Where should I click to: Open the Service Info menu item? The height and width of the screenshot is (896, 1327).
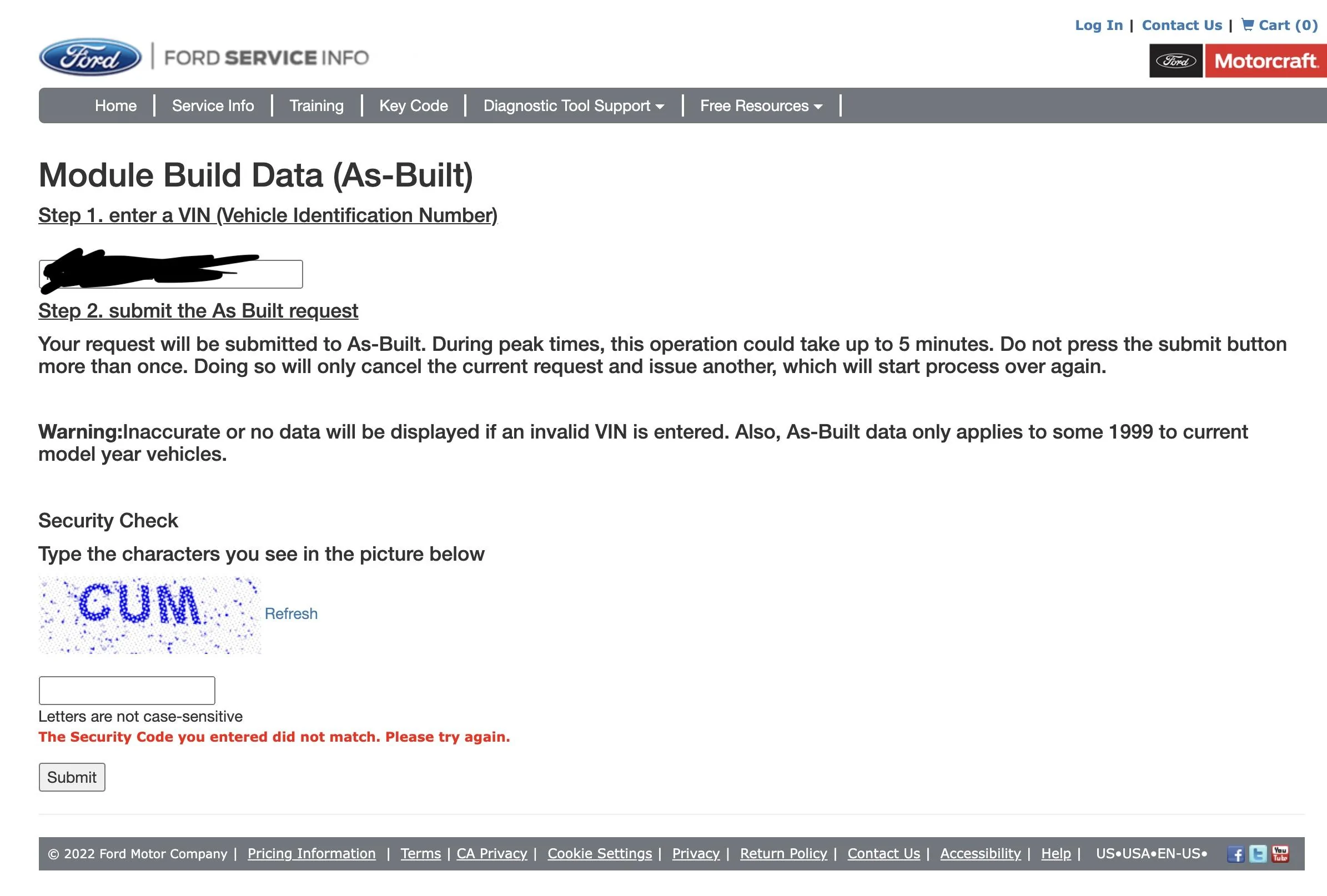coord(213,105)
